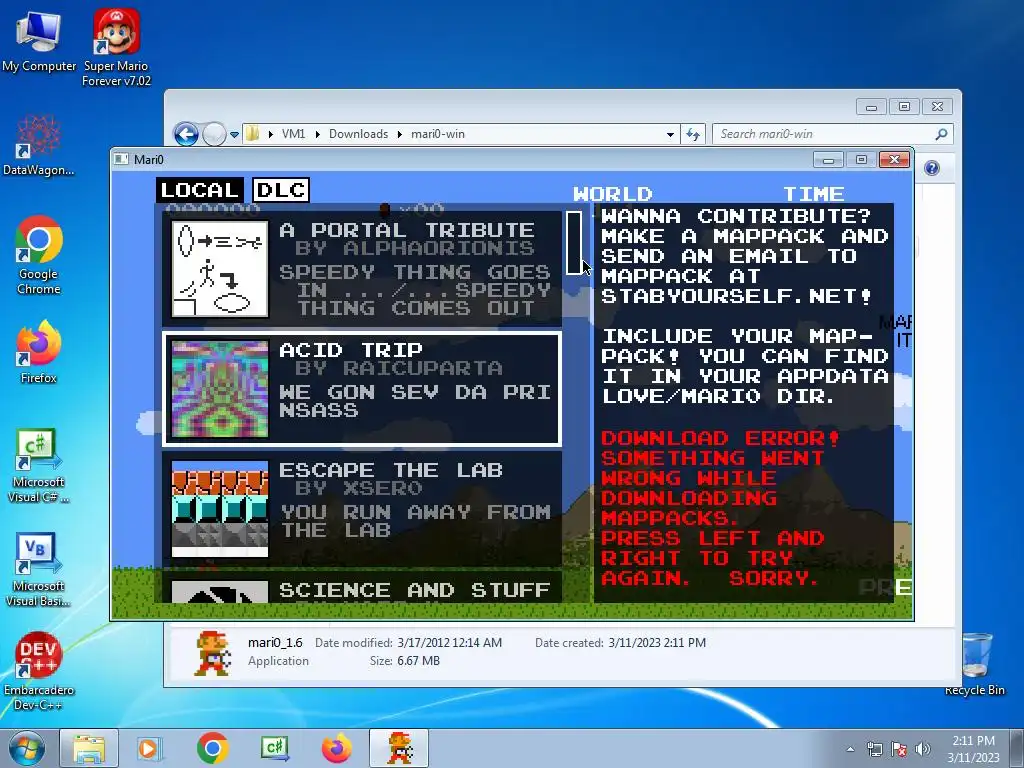Image resolution: width=1024 pixels, height=768 pixels.
Task: Open Action Center flag icon
Action: click(x=899, y=749)
